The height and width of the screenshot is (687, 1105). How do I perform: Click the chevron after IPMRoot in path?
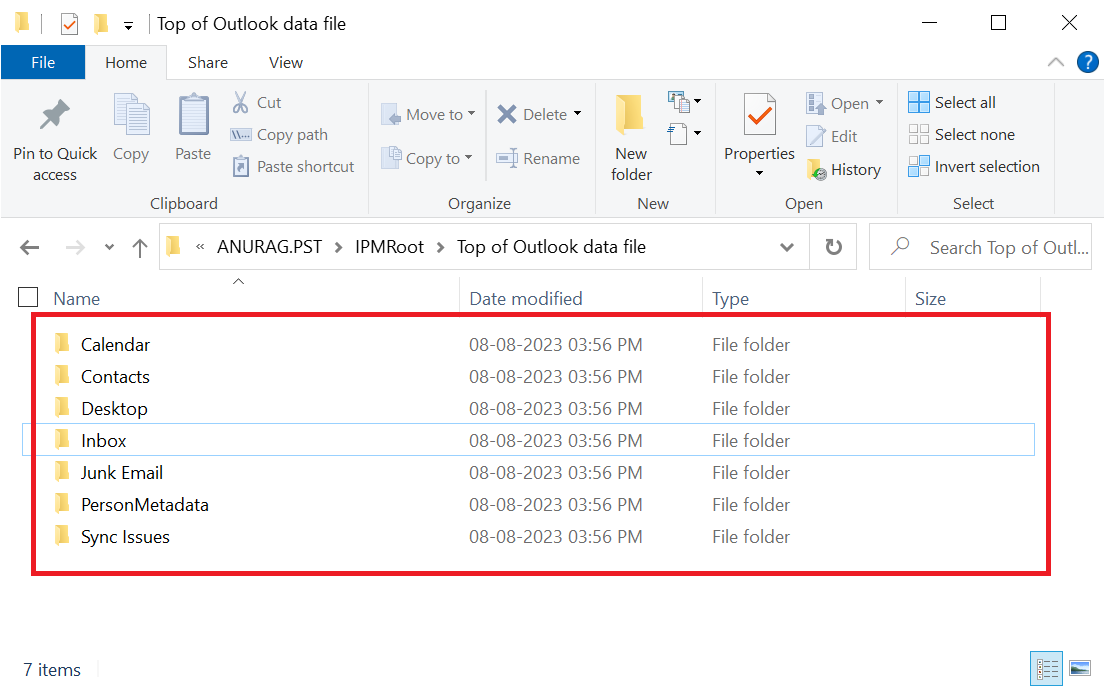[440, 247]
